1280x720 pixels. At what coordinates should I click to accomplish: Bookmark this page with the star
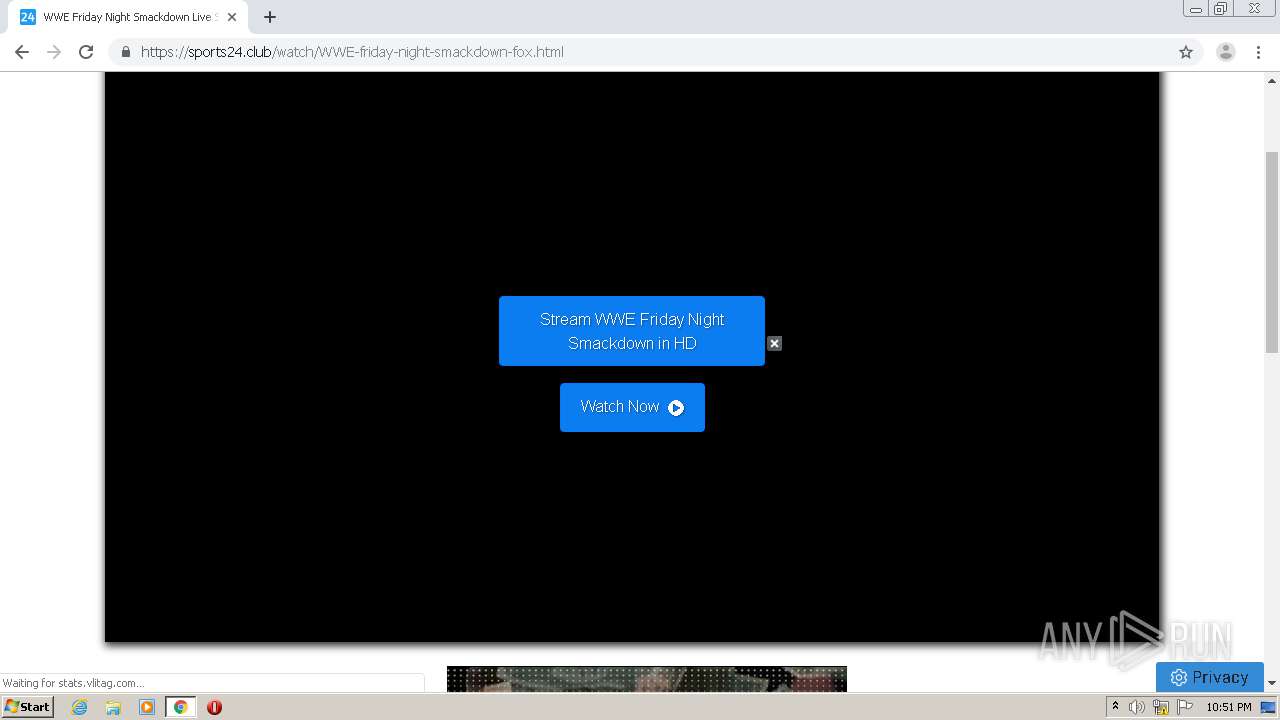[x=1186, y=52]
